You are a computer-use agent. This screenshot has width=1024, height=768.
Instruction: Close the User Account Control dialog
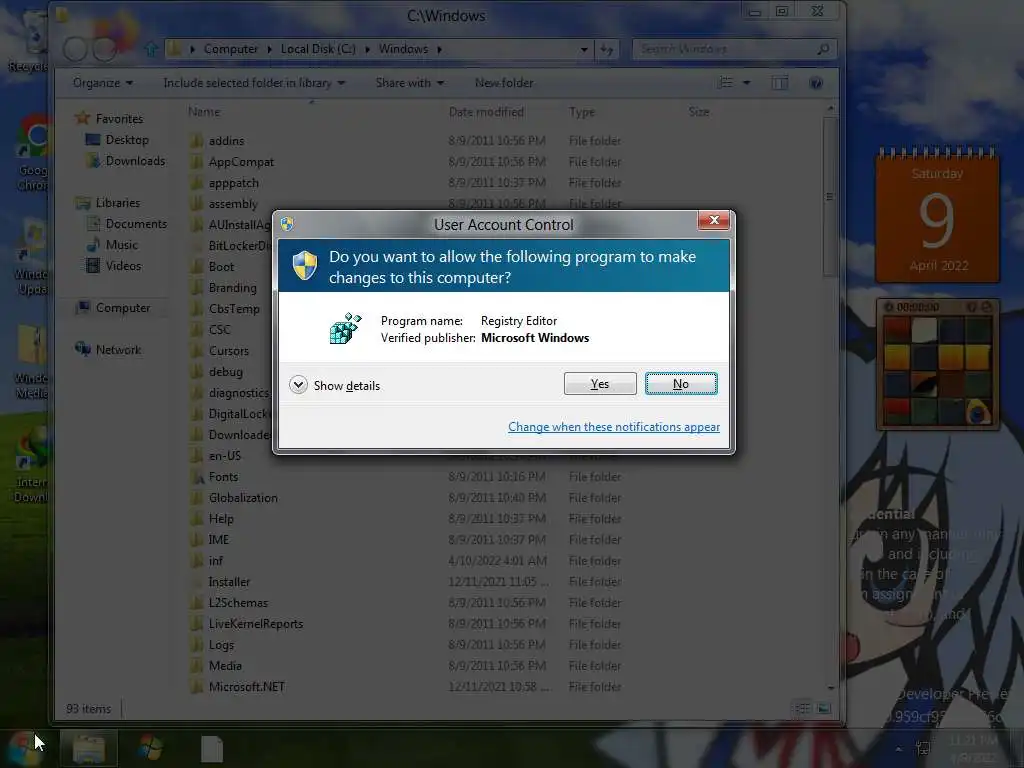click(714, 220)
